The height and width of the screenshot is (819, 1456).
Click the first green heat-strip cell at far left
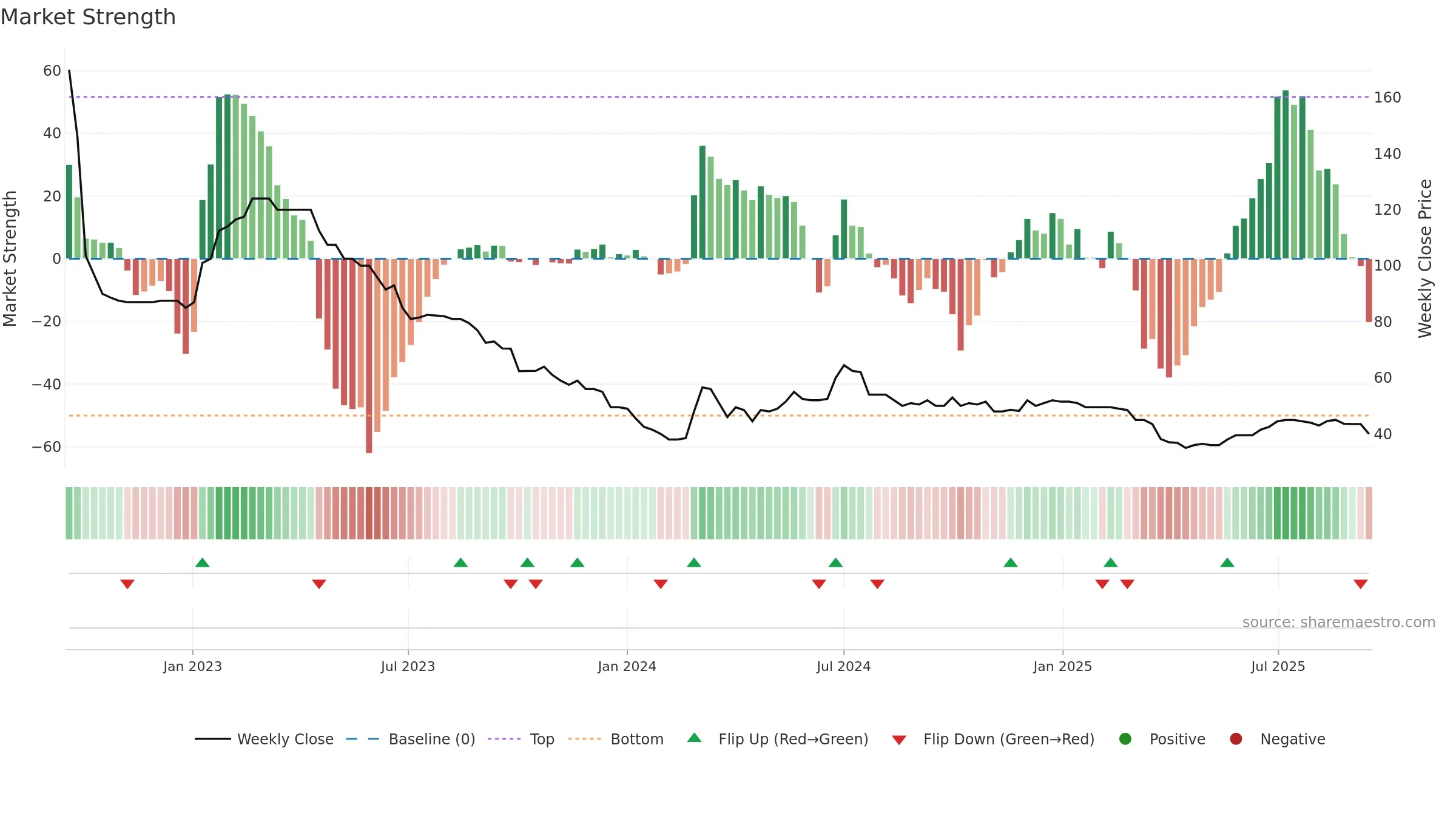pos(69,513)
